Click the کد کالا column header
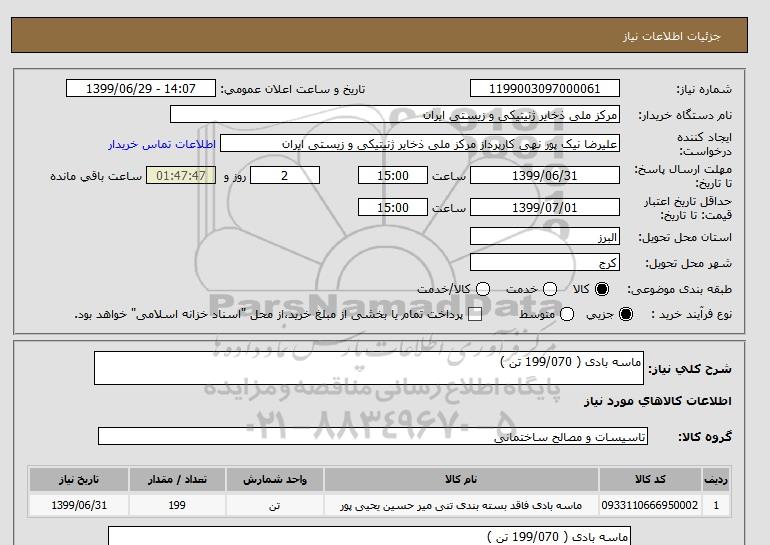 pyautogui.click(x=650, y=480)
